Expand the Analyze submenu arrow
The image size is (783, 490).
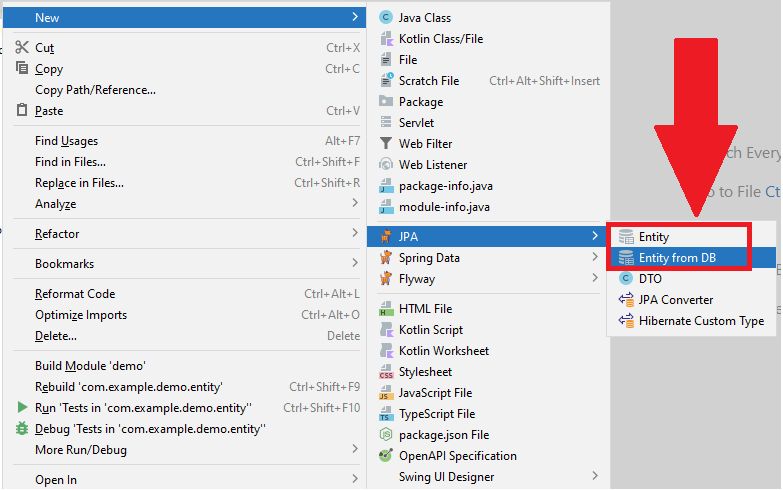355,204
